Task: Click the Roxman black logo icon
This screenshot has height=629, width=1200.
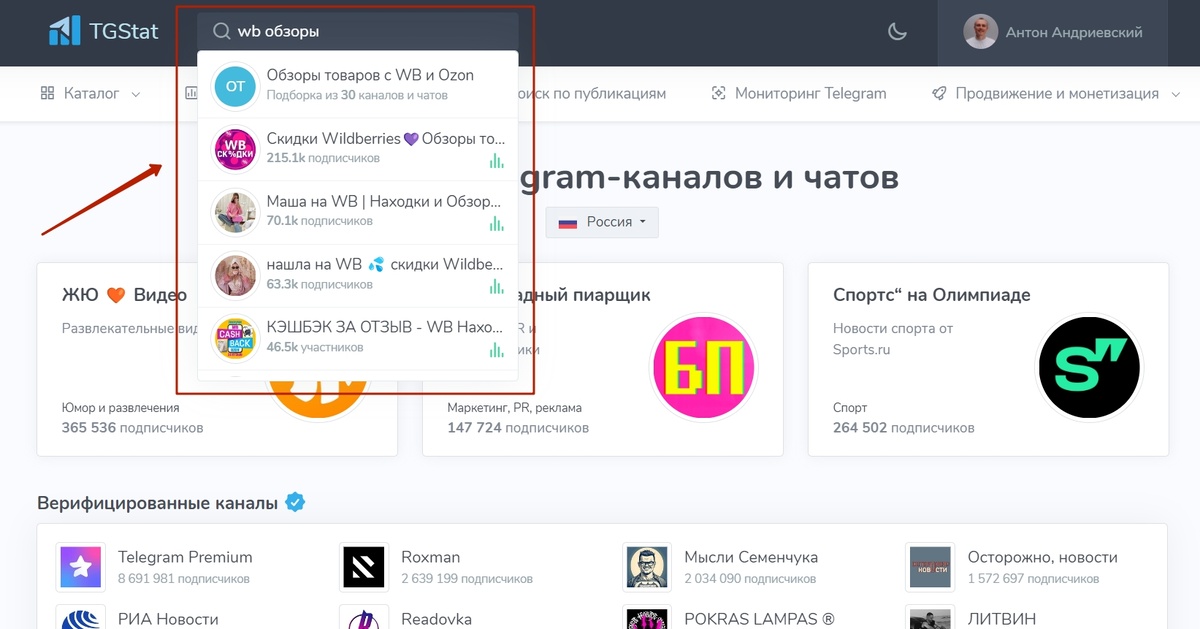Action: tap(363, 567)
